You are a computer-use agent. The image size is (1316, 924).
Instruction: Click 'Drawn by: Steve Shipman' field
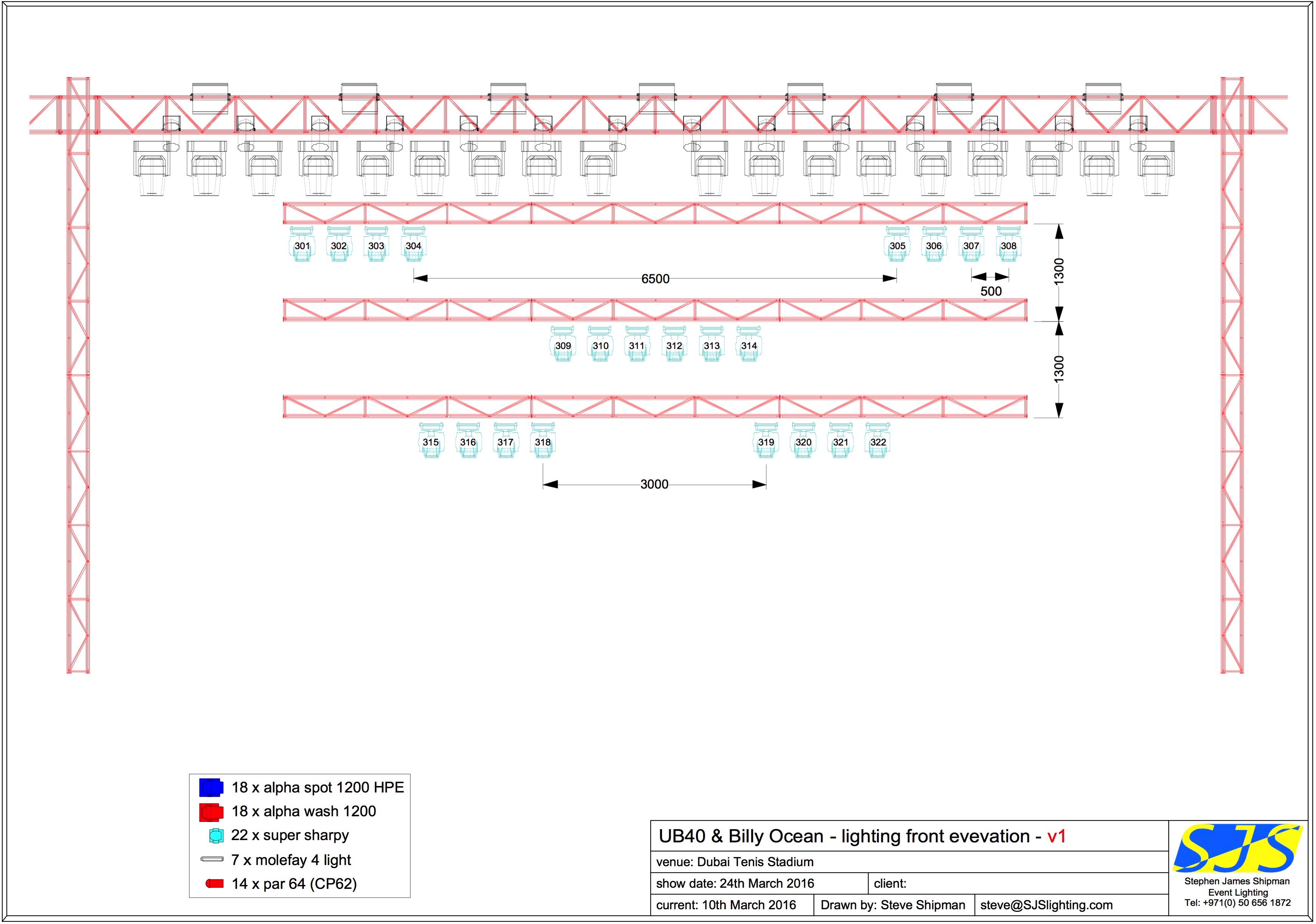[894, 905]
